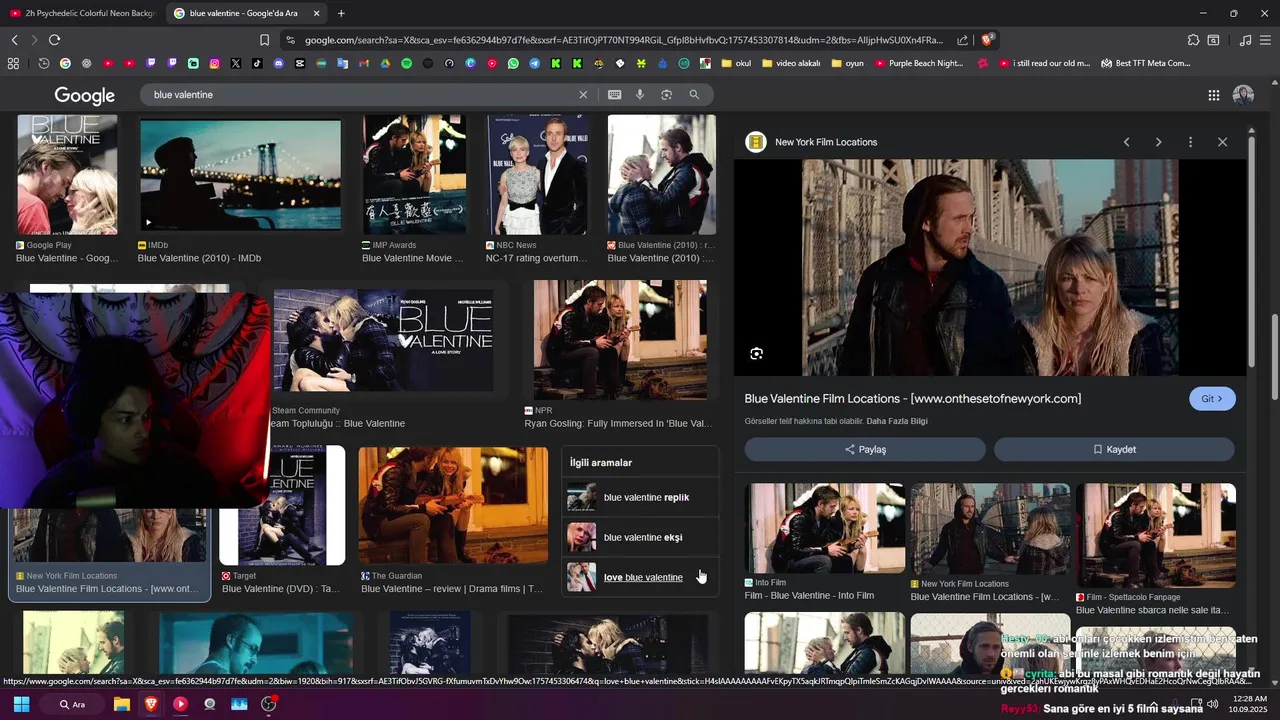Click the share icon in the address bar
Viewport: 1280px width, 720px height.
(x=962, y=40)
